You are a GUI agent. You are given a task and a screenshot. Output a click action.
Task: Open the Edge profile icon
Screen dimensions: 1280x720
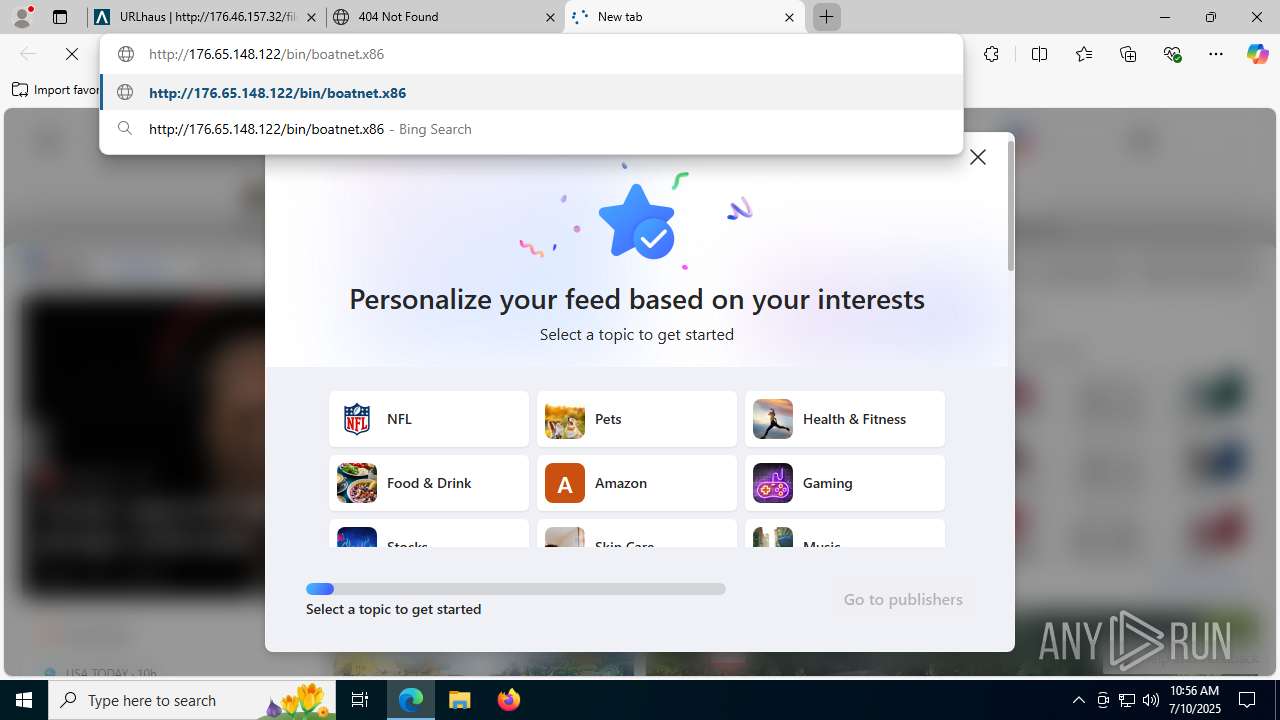22,17
